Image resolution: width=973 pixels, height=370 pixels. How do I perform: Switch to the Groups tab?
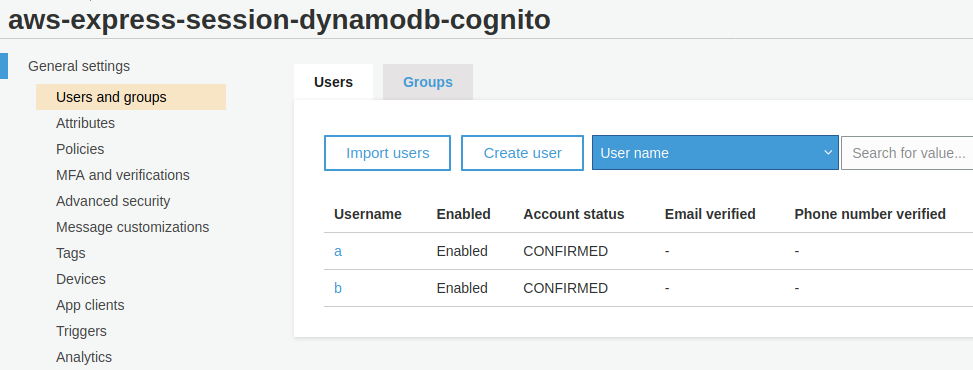428,82
